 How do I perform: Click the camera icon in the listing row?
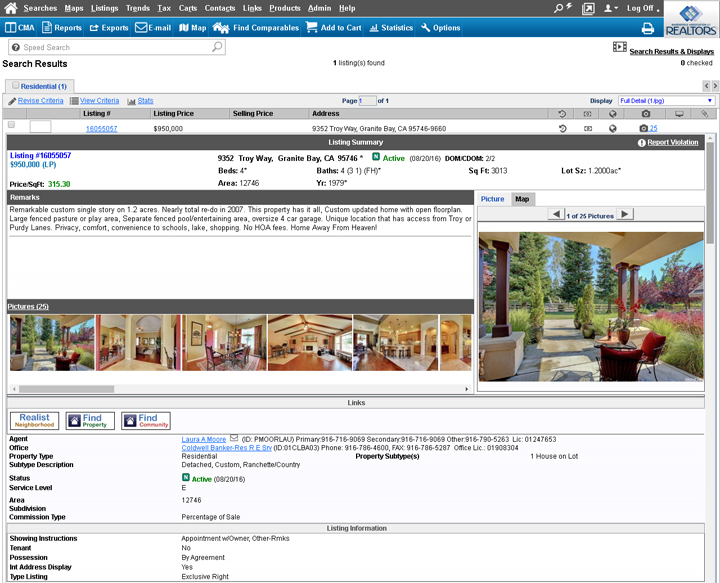coord(645,128)
